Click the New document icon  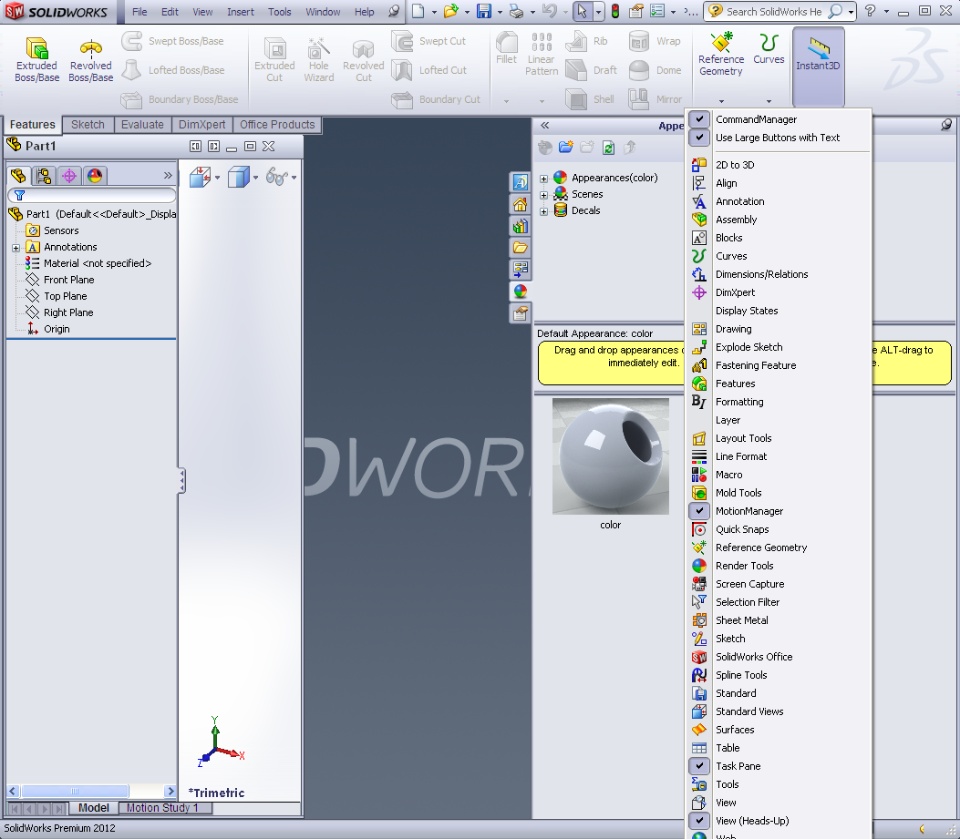pyautogui.click(x=418, y=11)
